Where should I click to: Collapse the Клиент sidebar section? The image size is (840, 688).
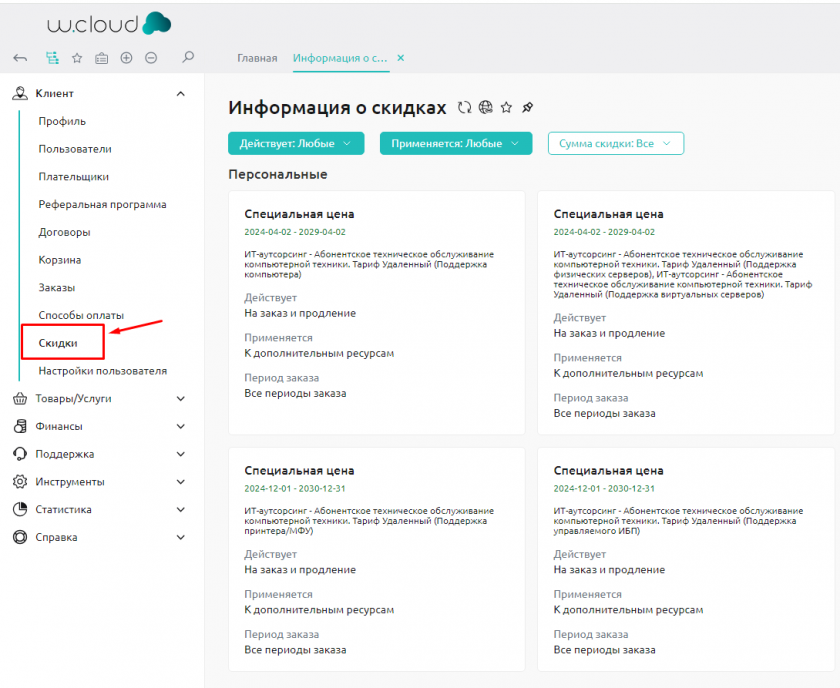click(x=180, y=94)
